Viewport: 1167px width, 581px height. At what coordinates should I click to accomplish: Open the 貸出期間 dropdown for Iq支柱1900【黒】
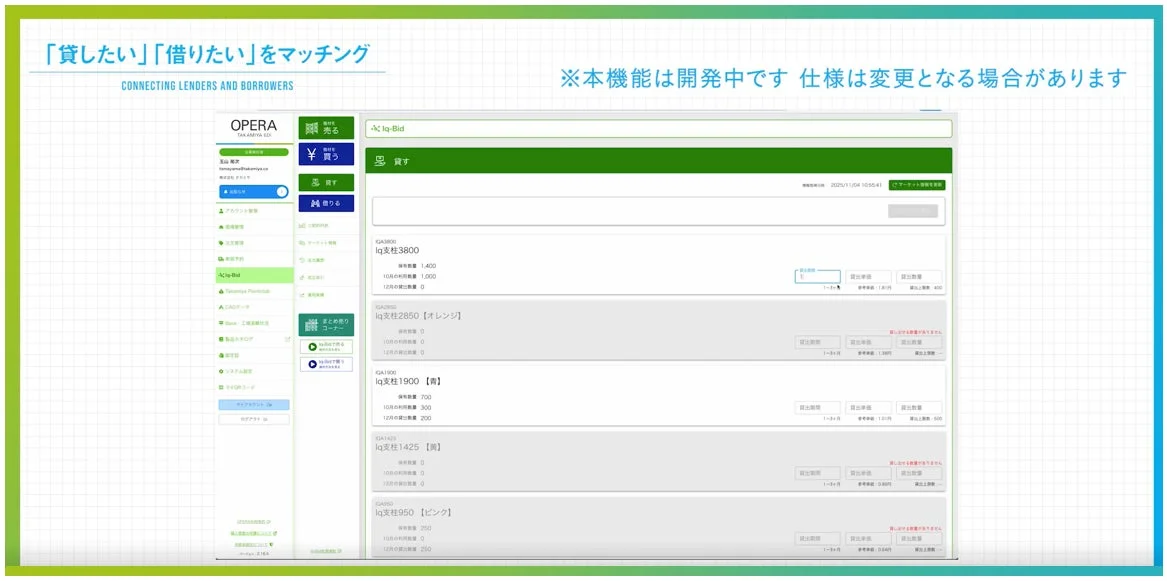click(816, 408)
